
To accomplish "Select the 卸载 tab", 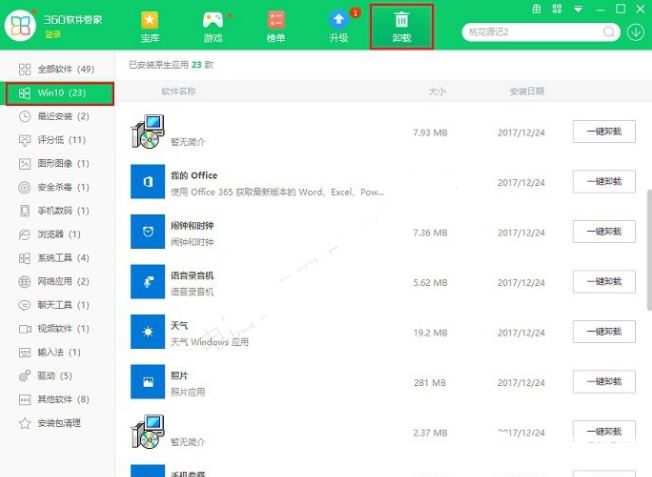I will point(402,27).
